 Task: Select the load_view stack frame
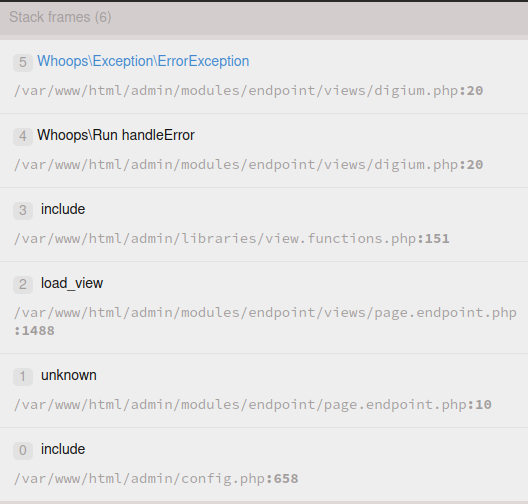[x=264, y=308]
